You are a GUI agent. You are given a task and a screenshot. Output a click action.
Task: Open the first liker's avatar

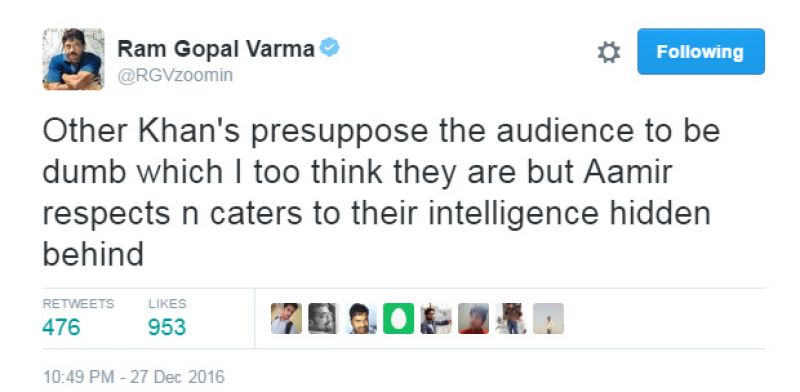(x=286, y=318)
